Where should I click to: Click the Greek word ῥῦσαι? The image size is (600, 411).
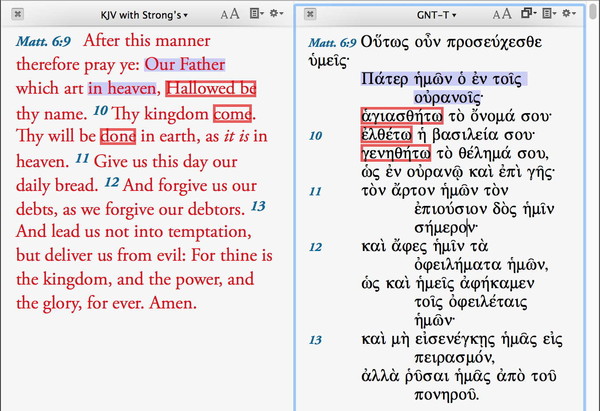pos(427,377)
